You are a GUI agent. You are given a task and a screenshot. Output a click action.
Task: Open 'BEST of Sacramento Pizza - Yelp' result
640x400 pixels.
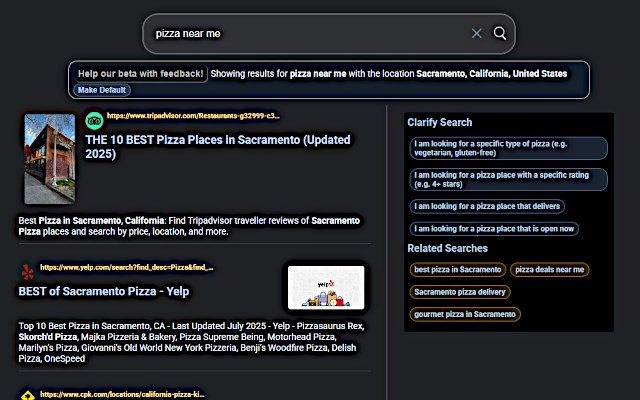click(x=104, y=291)
